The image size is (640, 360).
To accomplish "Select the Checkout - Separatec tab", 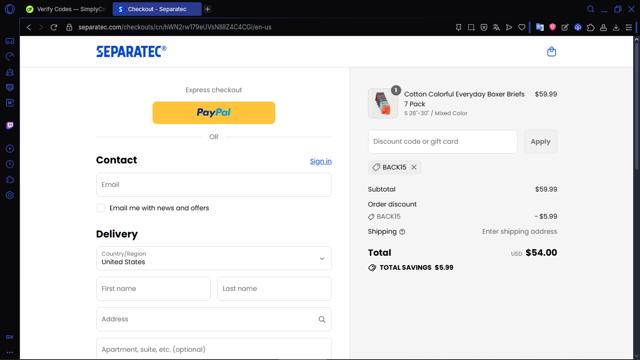I will [x=157, y=9].
